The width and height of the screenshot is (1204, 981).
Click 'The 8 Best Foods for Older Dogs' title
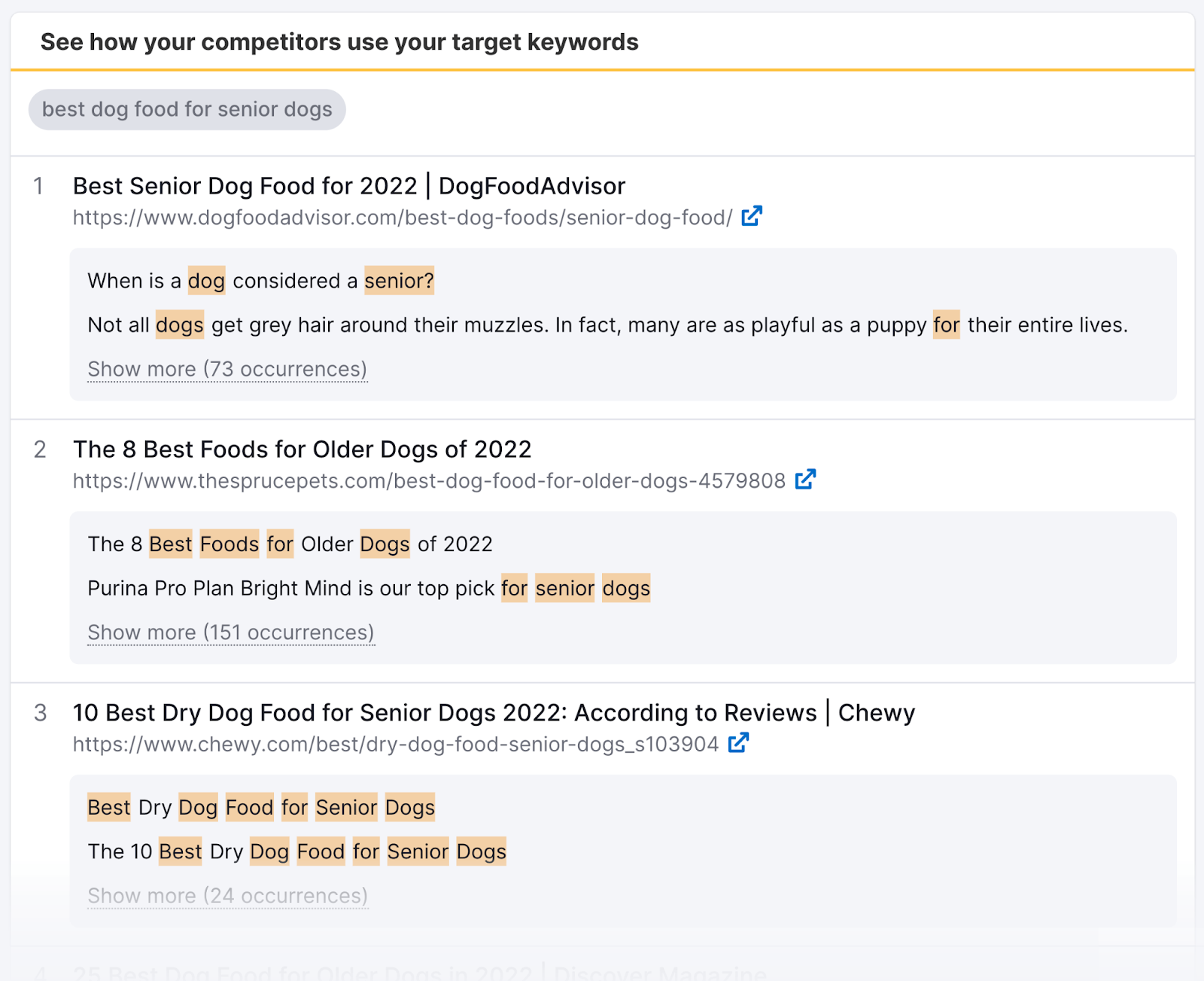pos(302,449)
